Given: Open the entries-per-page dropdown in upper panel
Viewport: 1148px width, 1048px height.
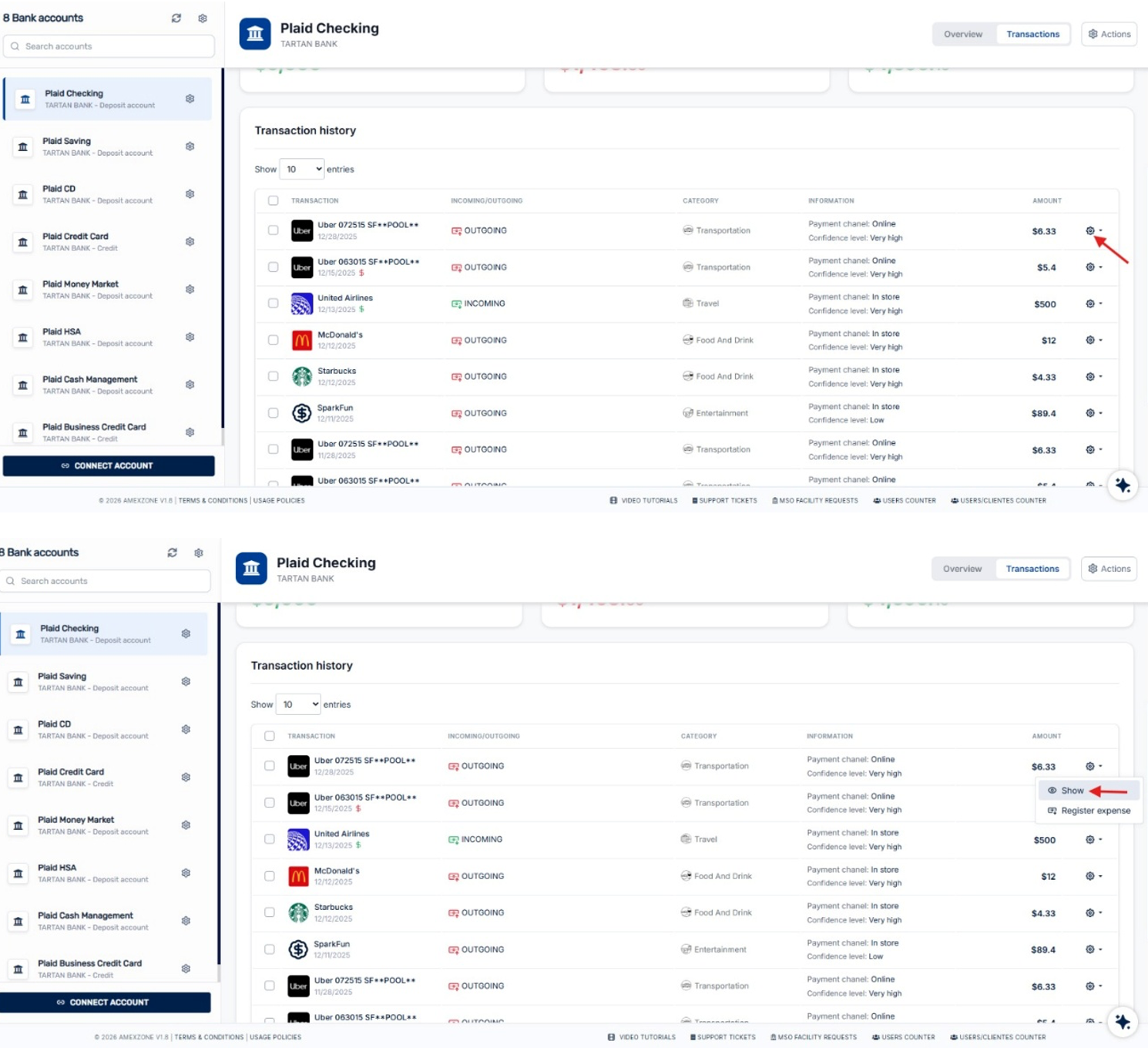Looking at the screenshot, I should [x=302, y=170].
